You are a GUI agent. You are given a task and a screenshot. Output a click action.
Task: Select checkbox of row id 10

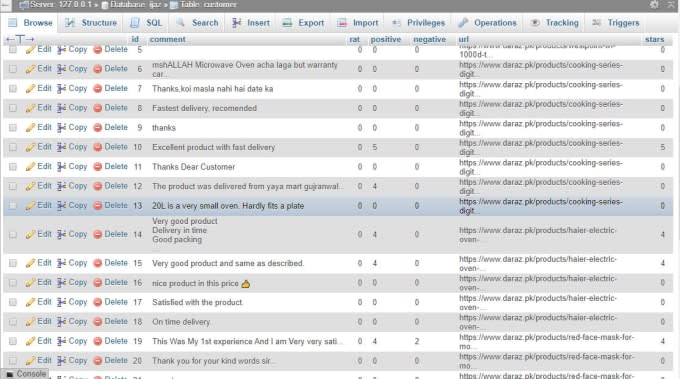click(13, 147)
